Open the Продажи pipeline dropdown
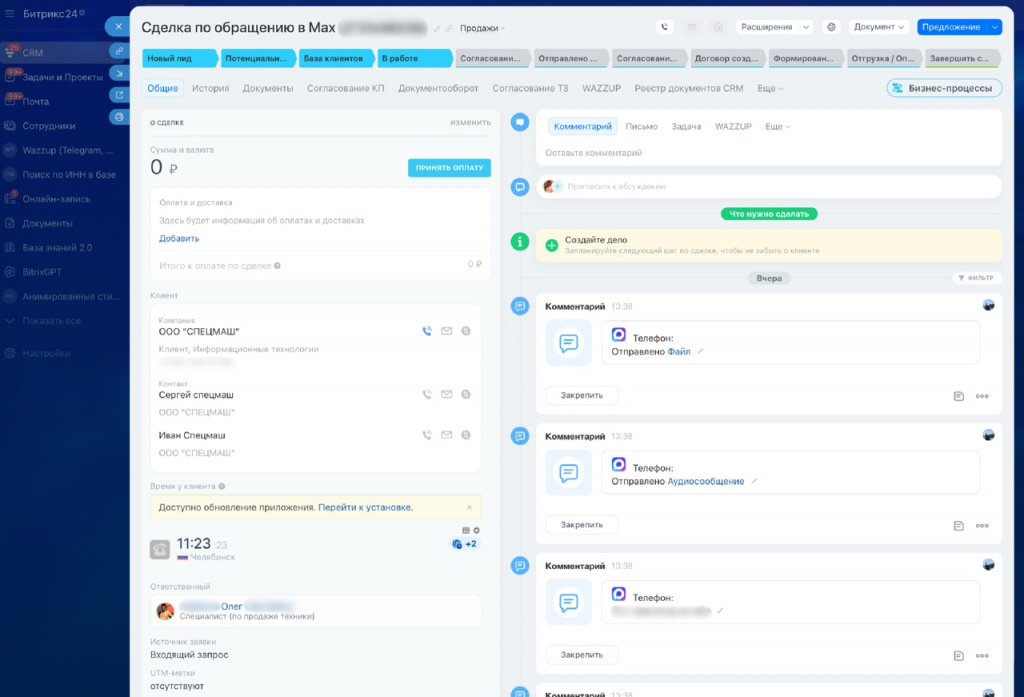Image resolution: width=1024 pixels, height=697 pixels. [482, 28]
